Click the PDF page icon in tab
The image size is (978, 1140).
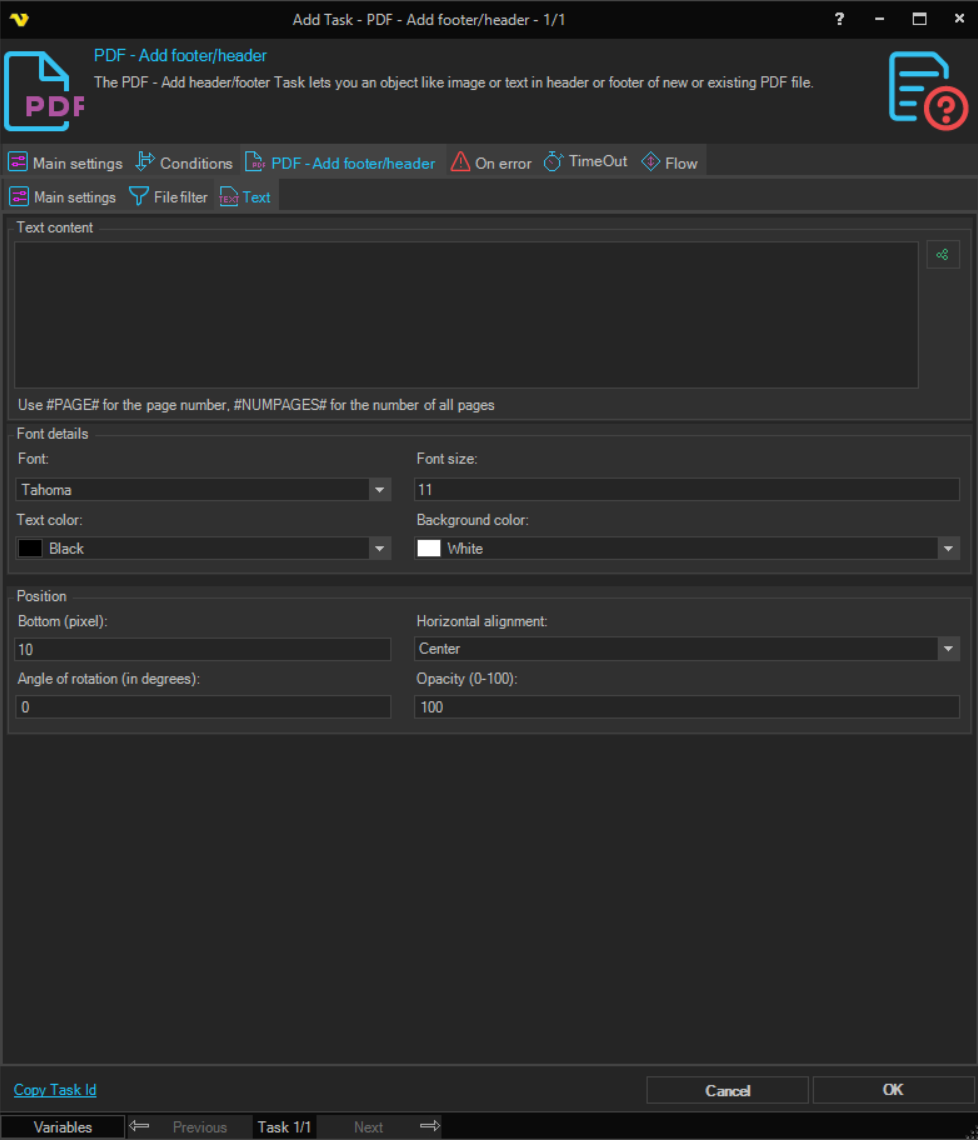[x=254, y=161]
